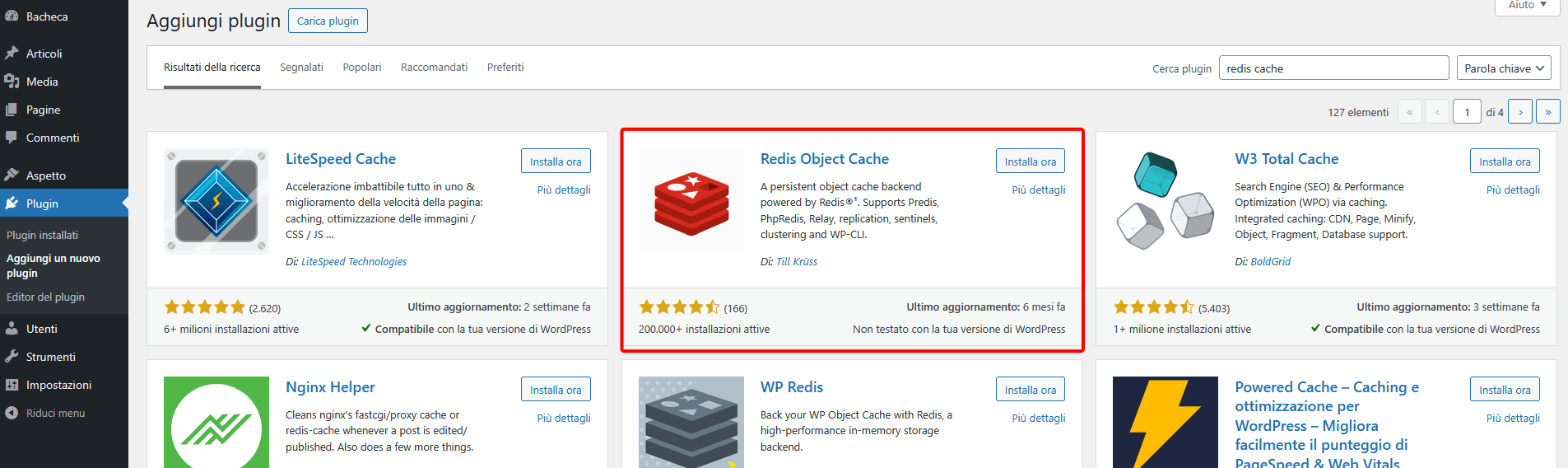Click the Articoli pushpin icon
1568x468 pixels.
[x=12, y=54]
